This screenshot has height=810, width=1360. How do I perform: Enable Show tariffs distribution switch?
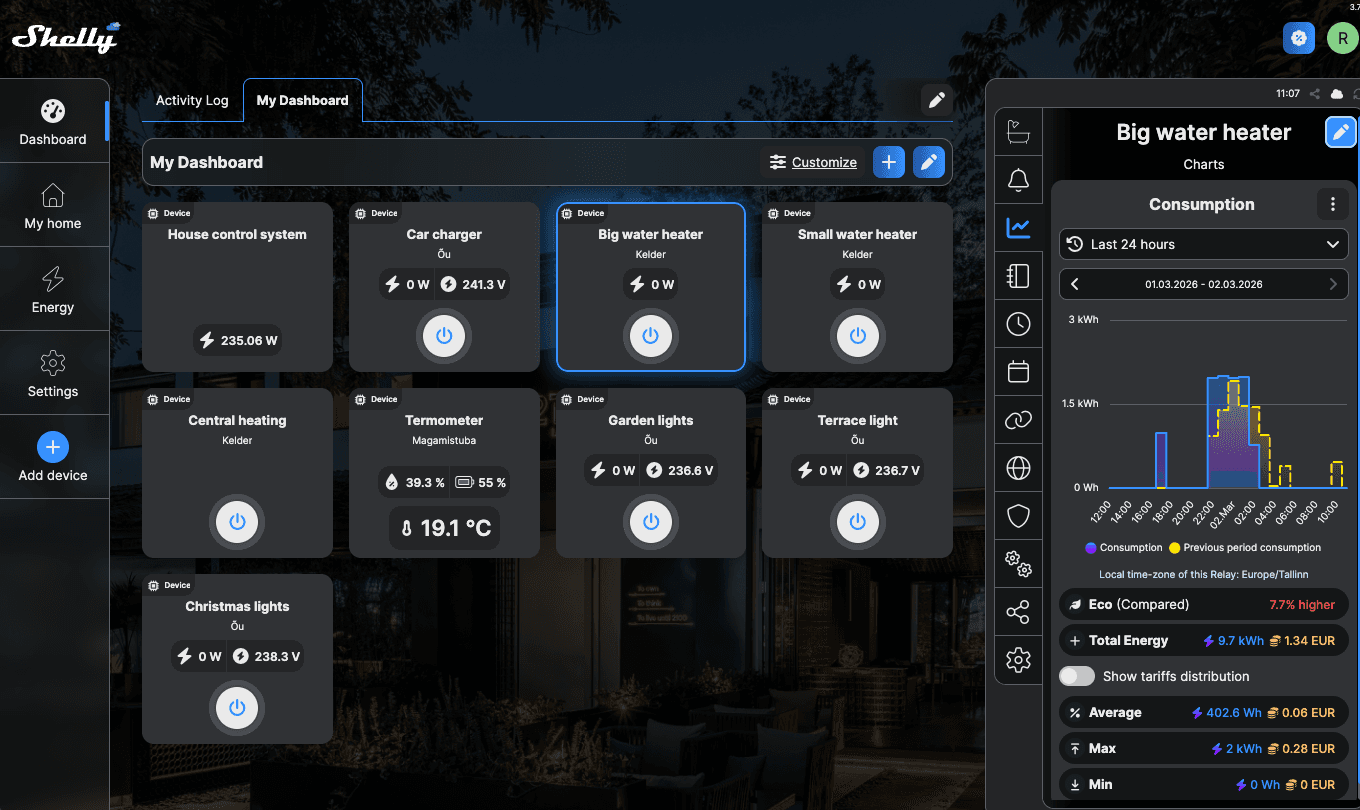1077,676
